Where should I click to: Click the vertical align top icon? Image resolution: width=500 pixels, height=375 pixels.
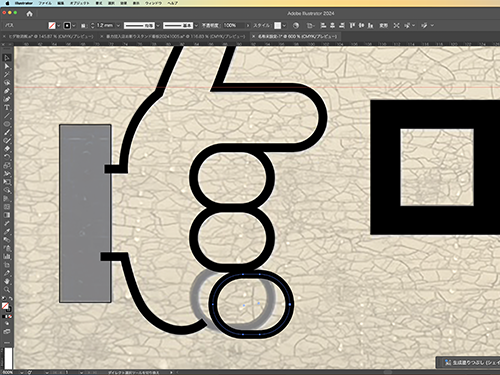click(352, 25)
